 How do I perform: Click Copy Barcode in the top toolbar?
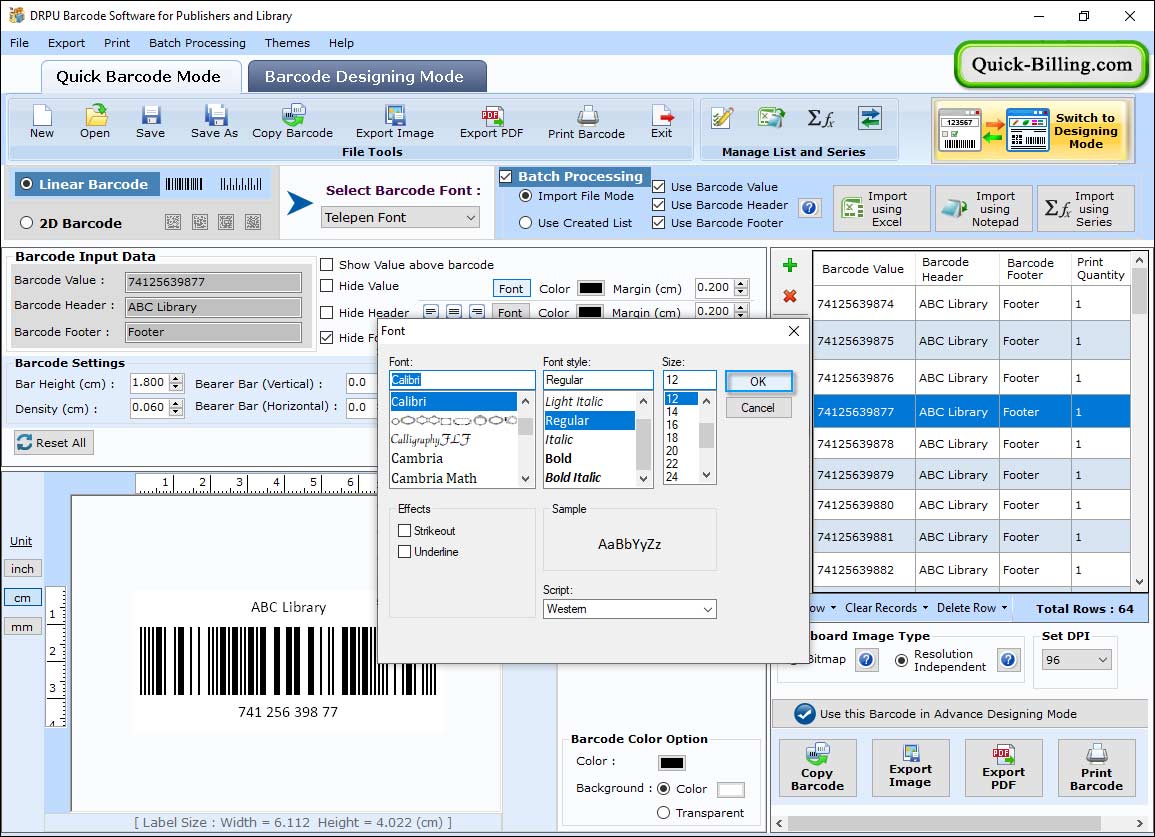point(292,121)
